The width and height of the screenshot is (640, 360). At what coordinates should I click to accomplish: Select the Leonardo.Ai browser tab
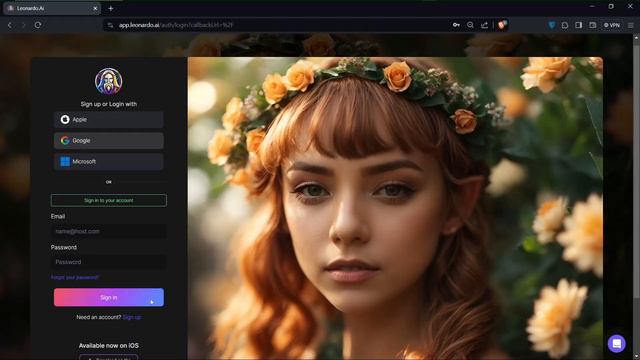(x=52, y=8)
